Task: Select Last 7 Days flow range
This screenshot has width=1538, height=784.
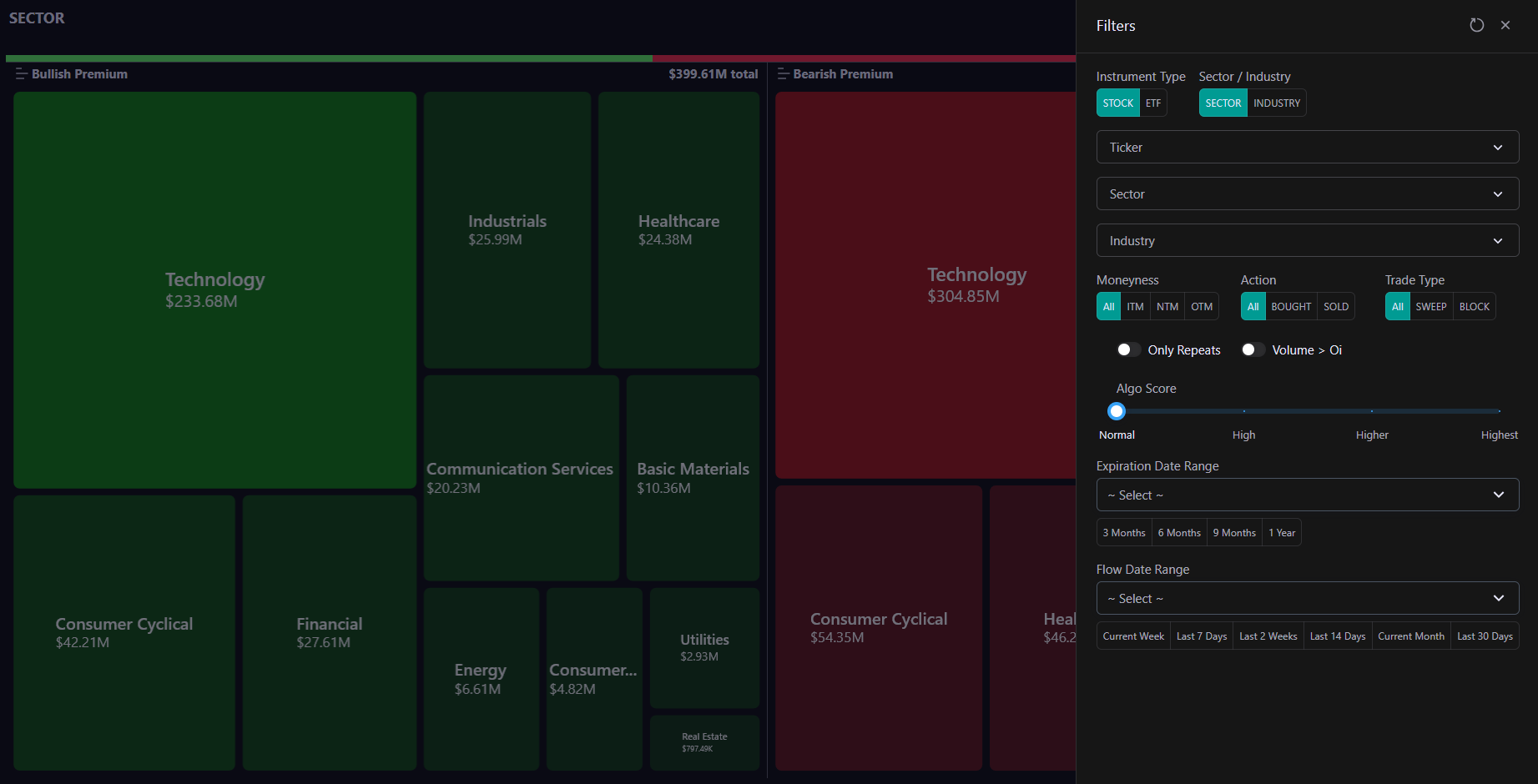Action: (1202, 636)
